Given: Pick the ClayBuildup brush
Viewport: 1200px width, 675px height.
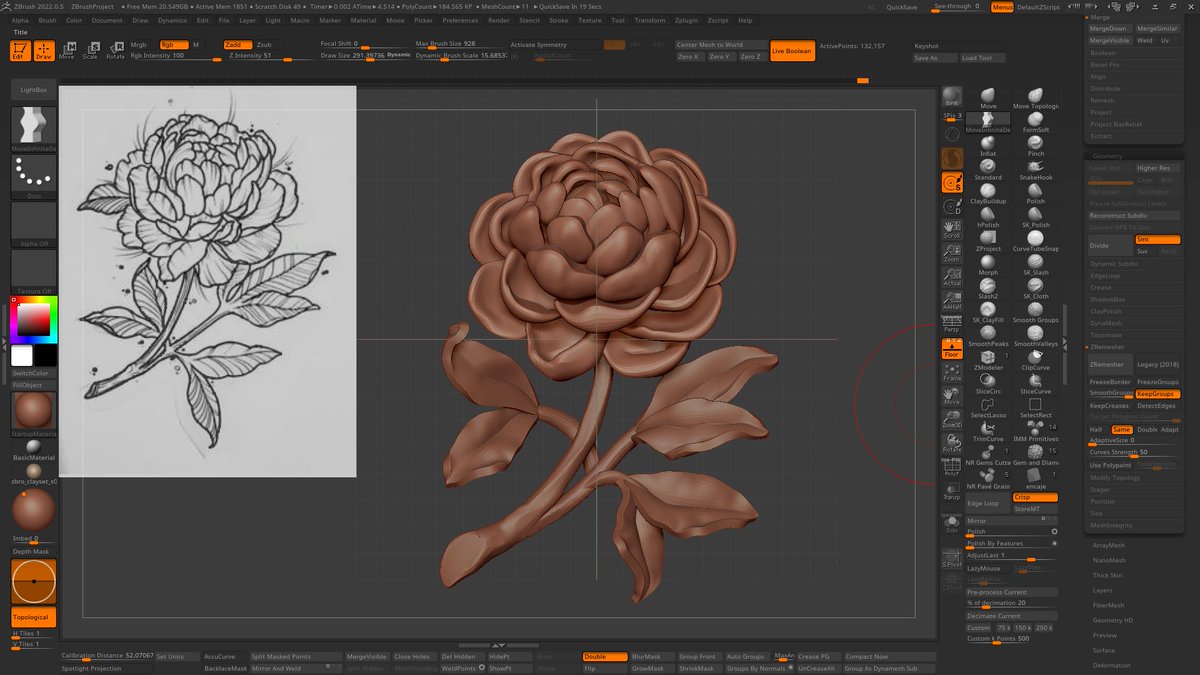Looking at the screenshot, I should (x=988, y=191).
